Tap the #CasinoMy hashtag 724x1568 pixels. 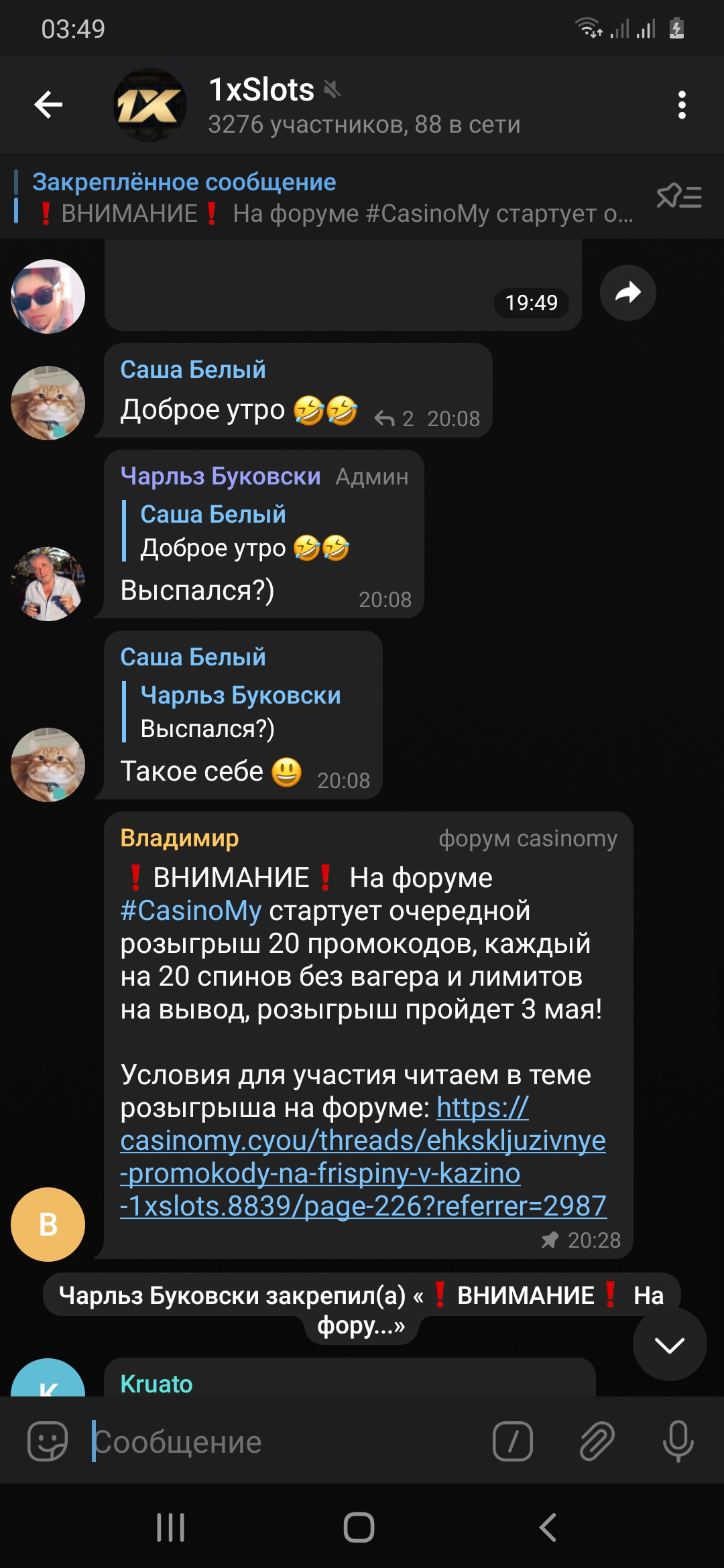pos(190,911)
